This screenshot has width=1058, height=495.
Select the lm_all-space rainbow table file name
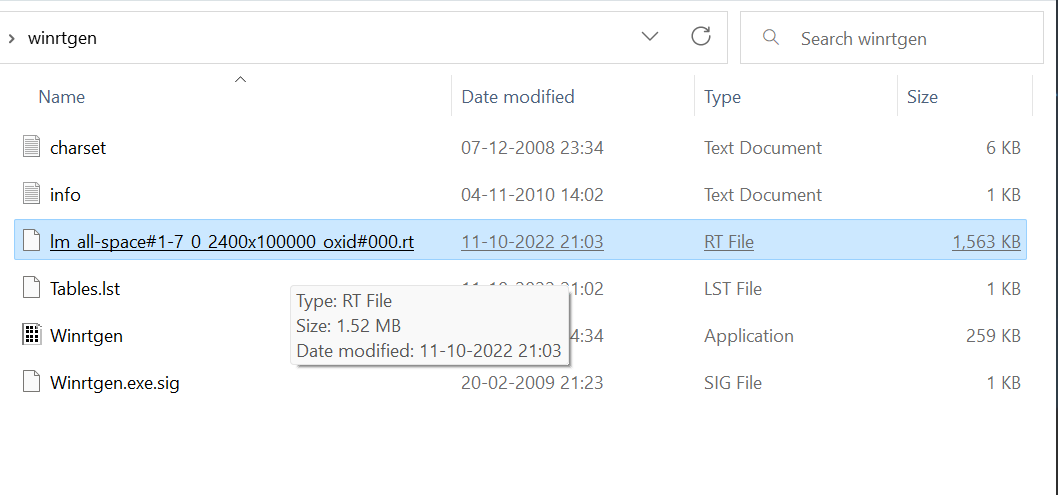232,241
